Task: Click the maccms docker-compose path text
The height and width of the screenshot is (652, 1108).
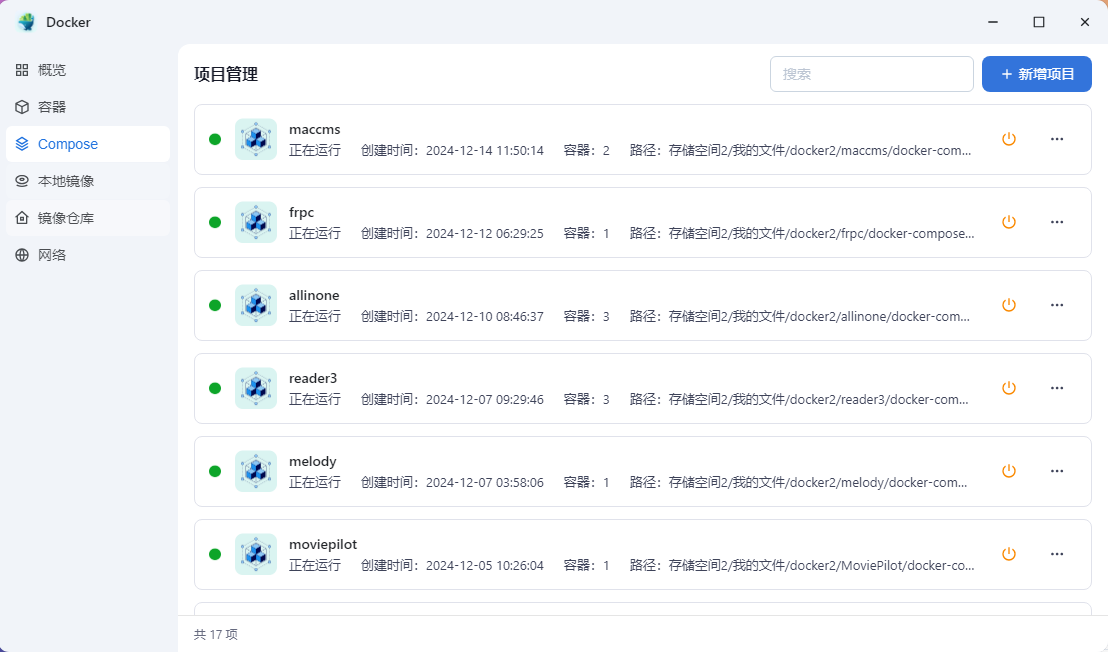Action: point(820,150)
